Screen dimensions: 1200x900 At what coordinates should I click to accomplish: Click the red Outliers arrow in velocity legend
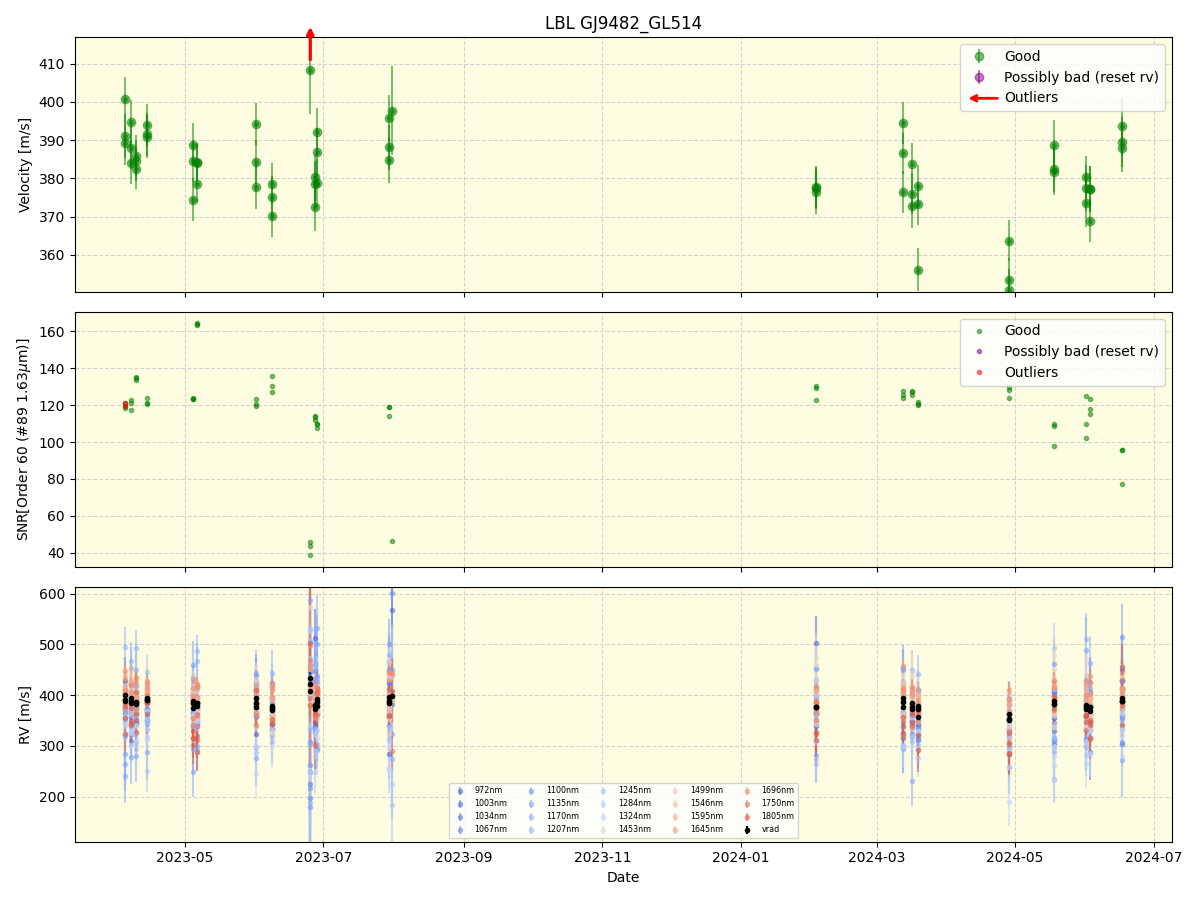984,98
